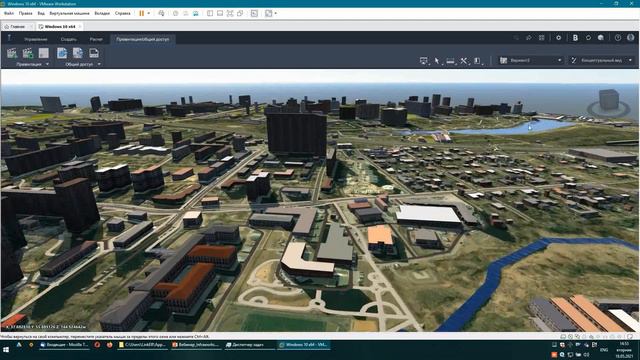Open the Правка menu in VMware

[x=25, y=13]
